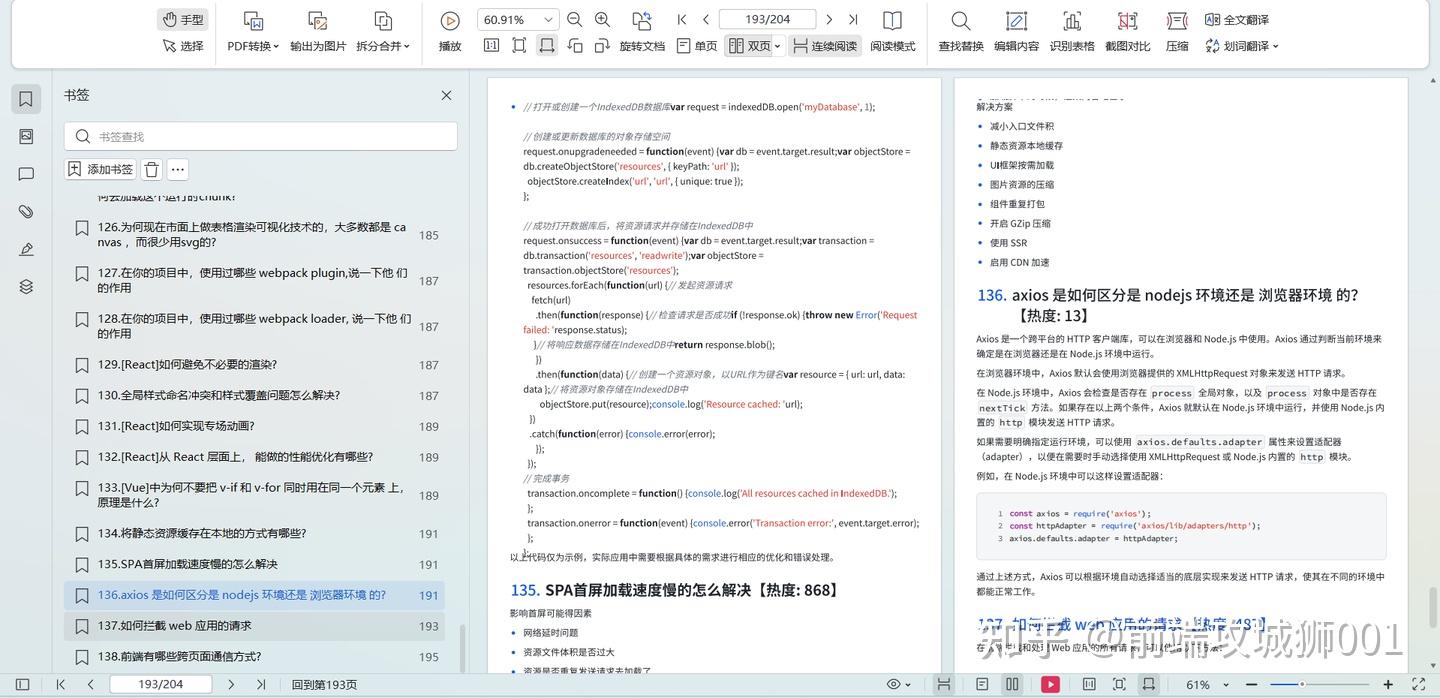Close the 书签 bookmarks panel

(446, 95)
